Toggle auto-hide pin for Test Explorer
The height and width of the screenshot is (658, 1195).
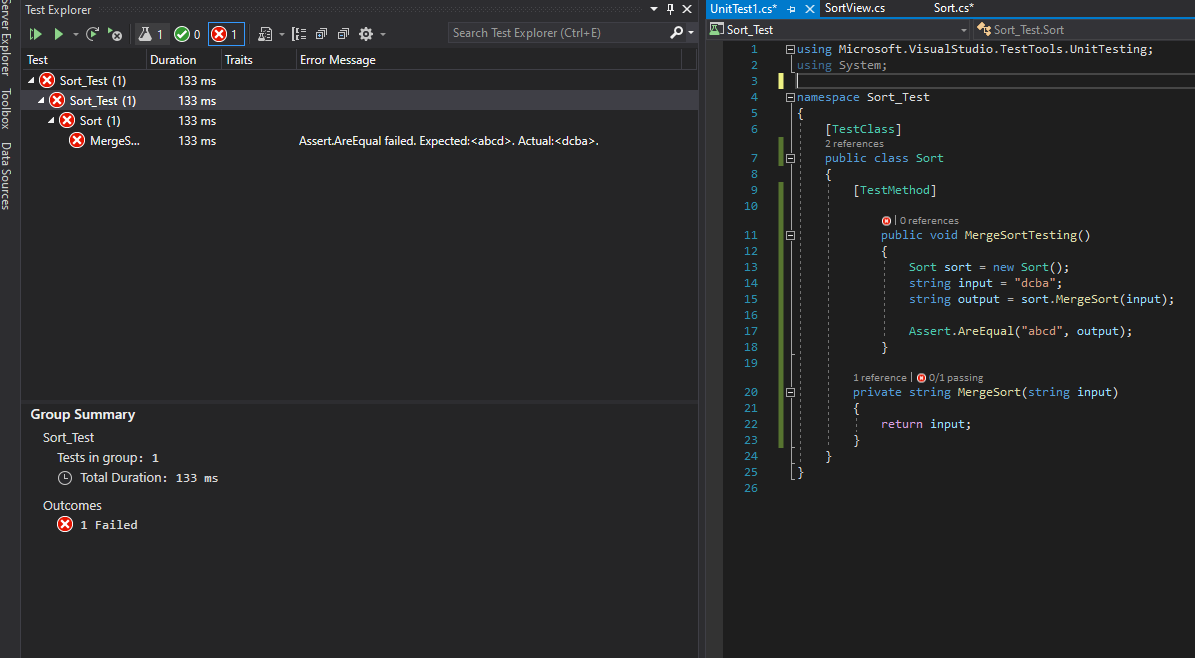(670, 9)
